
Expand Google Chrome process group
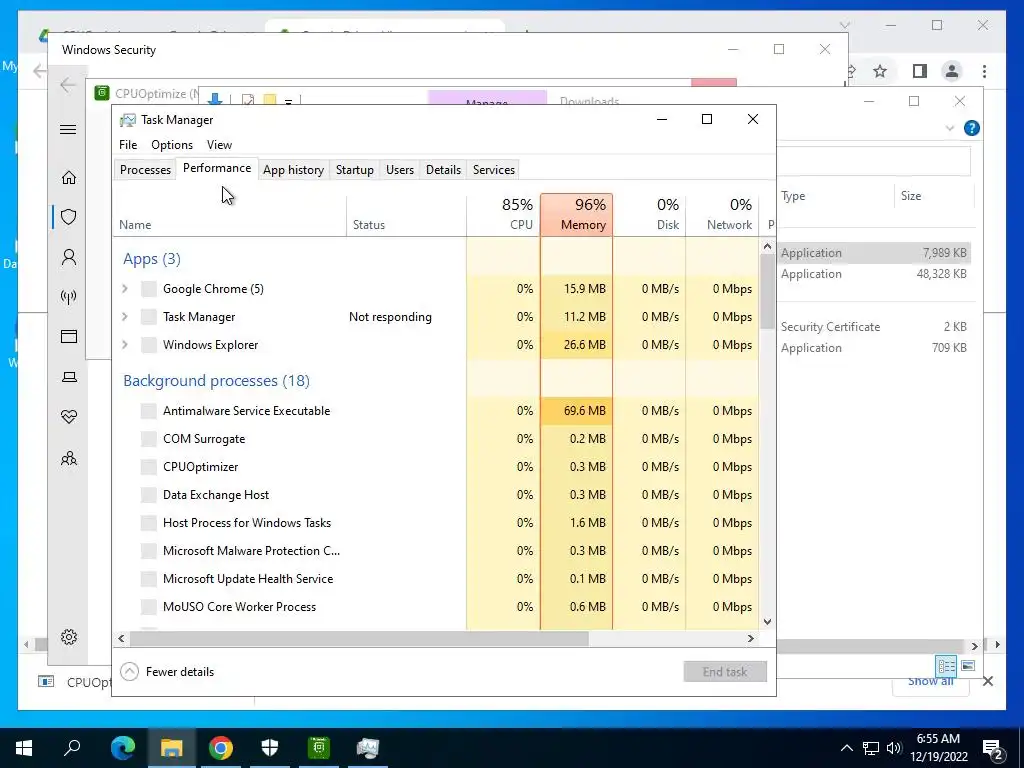pyautogui.click(x=125, y=289)
